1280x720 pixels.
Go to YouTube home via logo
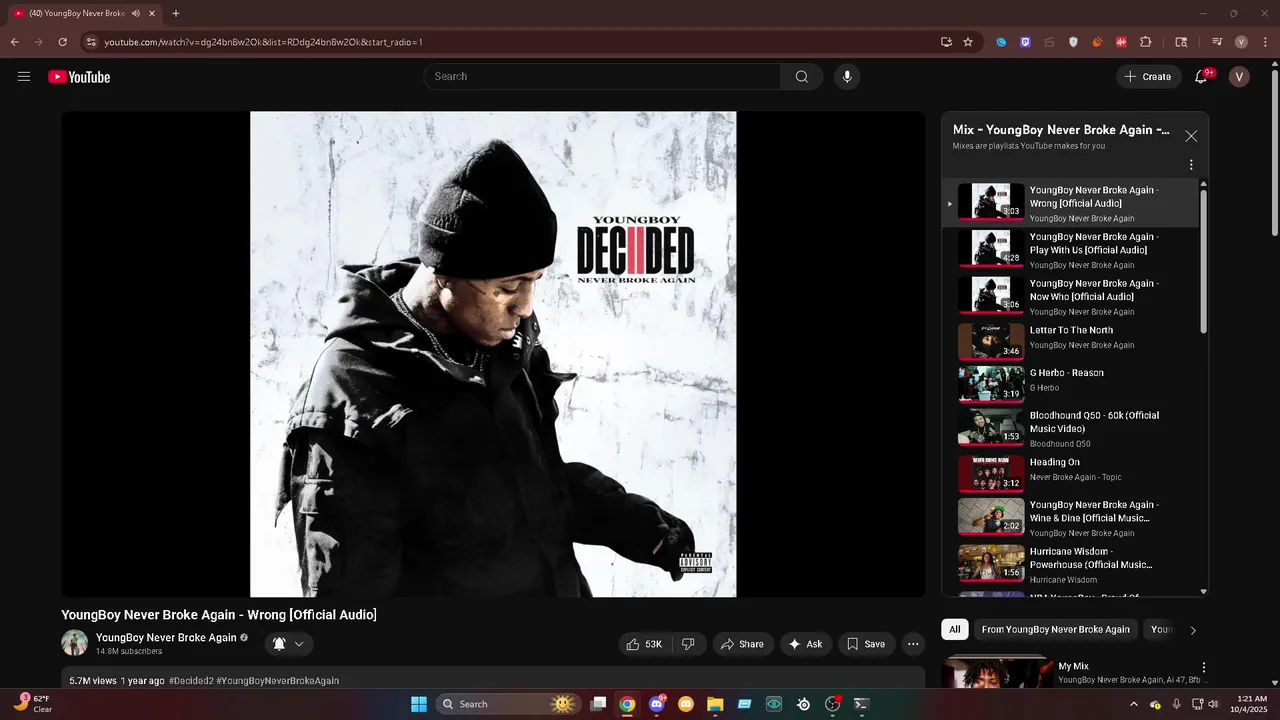coord(79,77)
